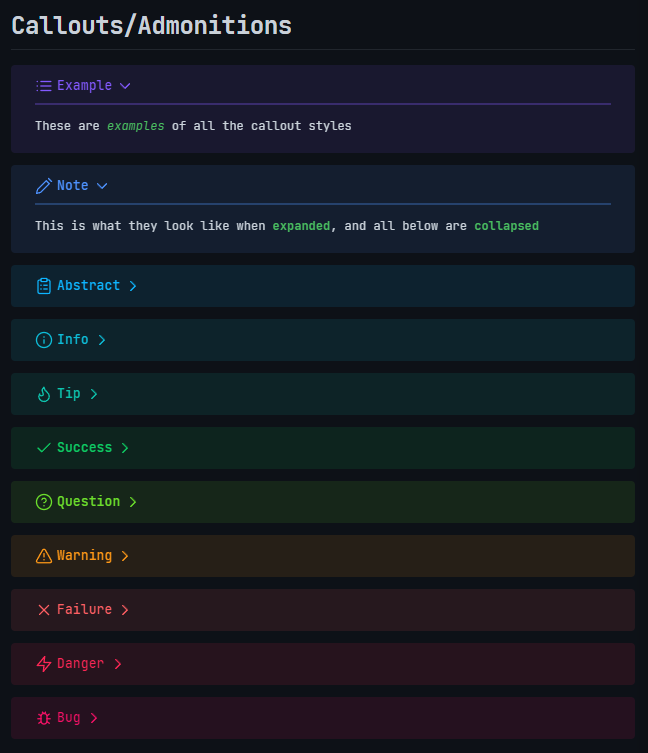Screen dimensions: 648x753
Task: Click the Abstract callout title
Action: coord(88,286)
